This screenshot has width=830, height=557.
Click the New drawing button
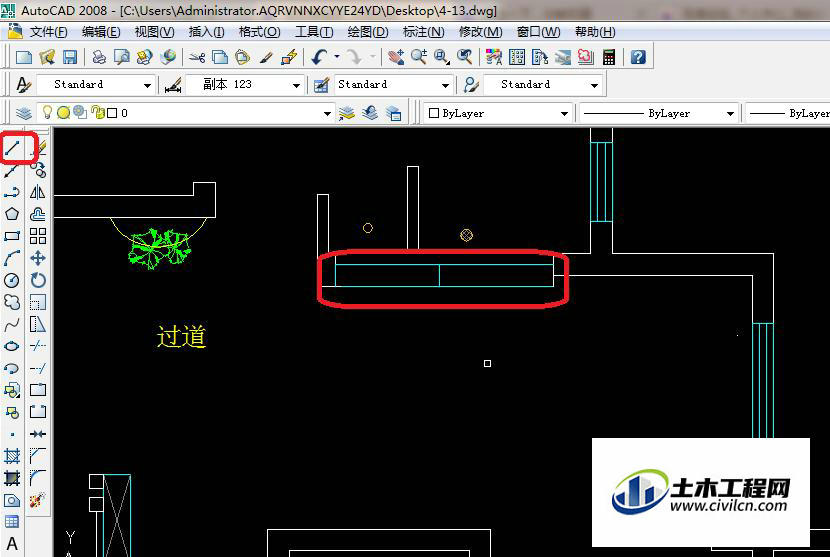pyautogui.click(x=24, y=57)
